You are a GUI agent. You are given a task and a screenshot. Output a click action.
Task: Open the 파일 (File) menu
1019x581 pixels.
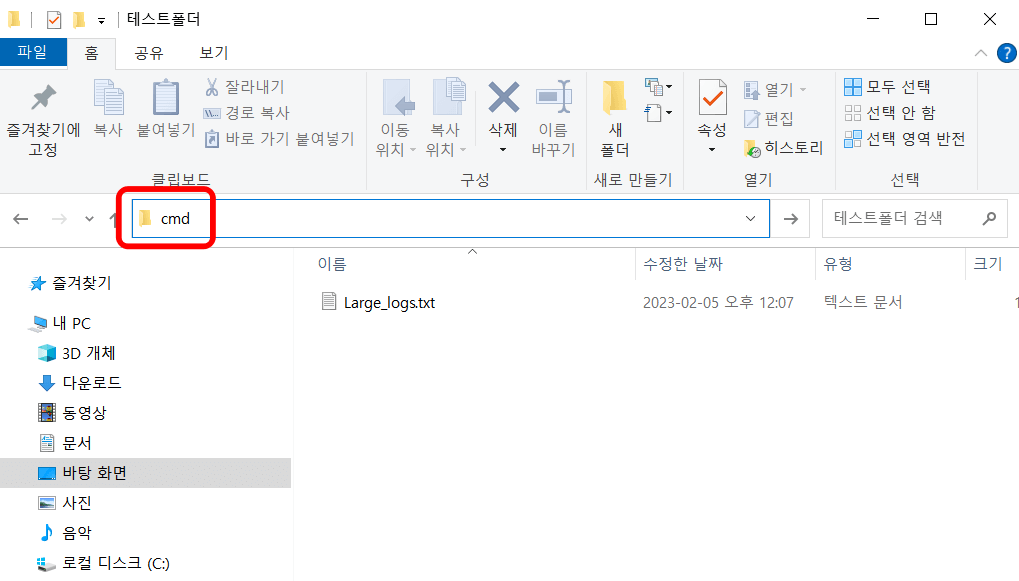[x=33, y=53]
